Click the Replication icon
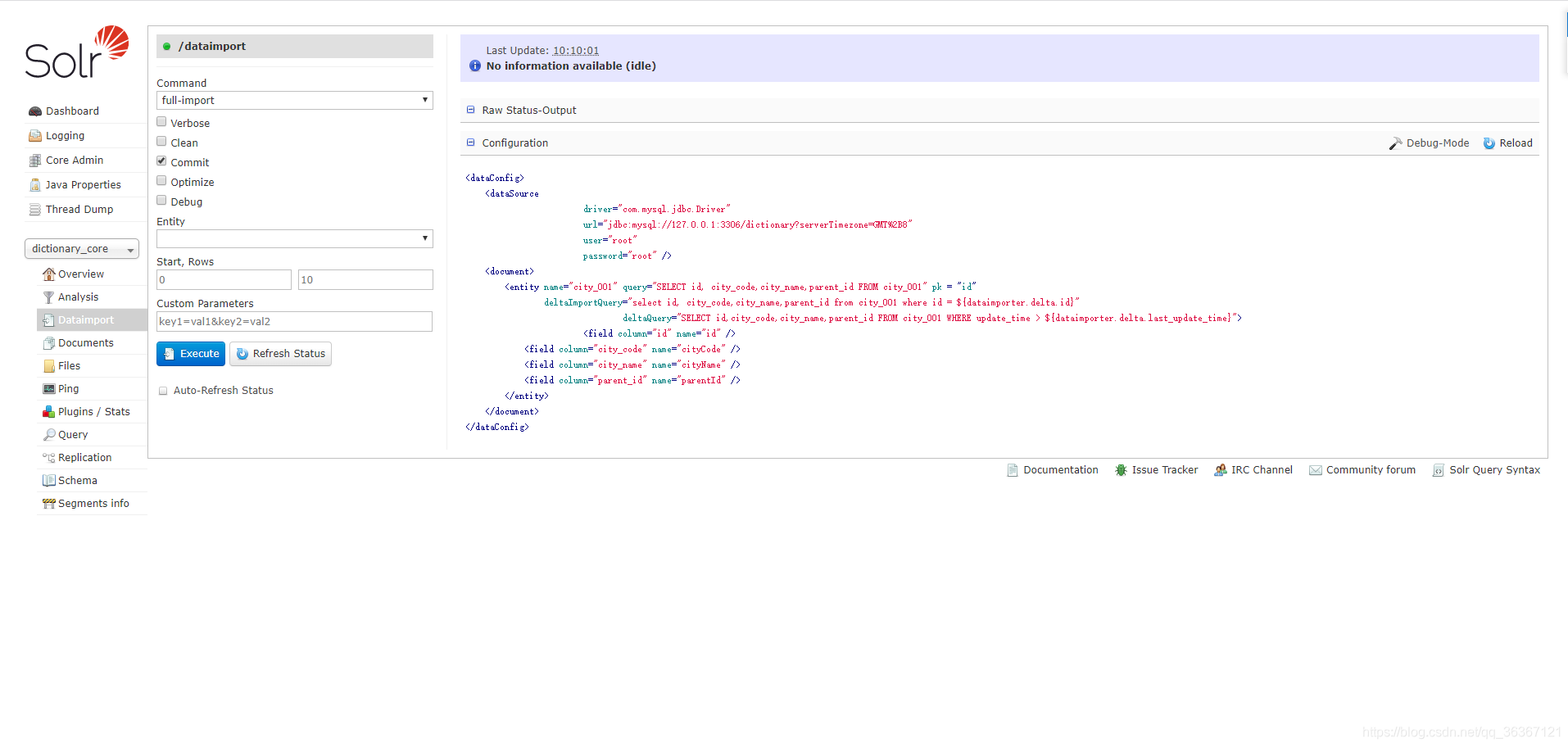 pos(49,458)
